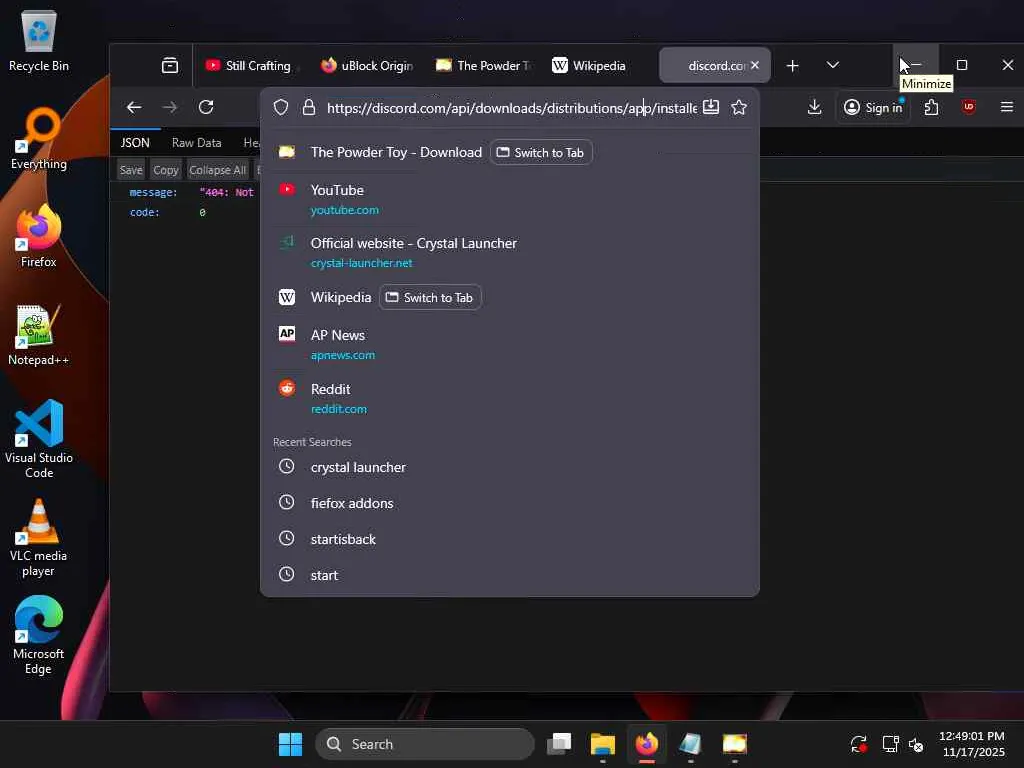Show site security info via padlock icon
Screen dimensions: 1024x768
[x=309, y=108]
